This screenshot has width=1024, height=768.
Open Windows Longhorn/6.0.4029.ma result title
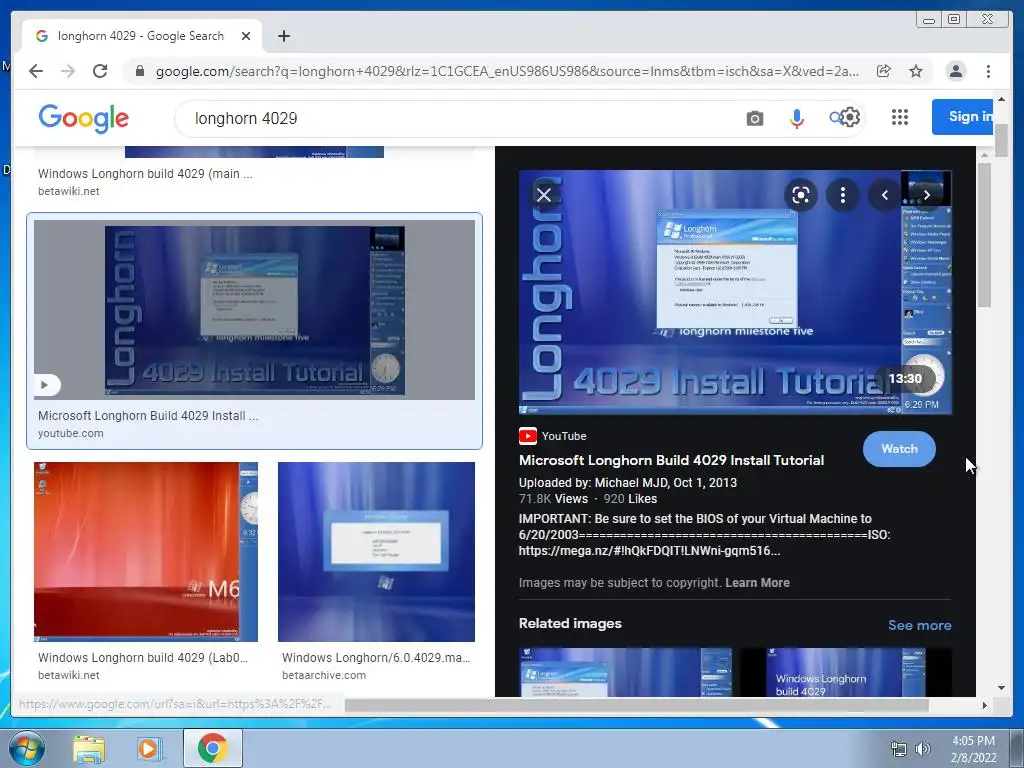tap(376, 658)
